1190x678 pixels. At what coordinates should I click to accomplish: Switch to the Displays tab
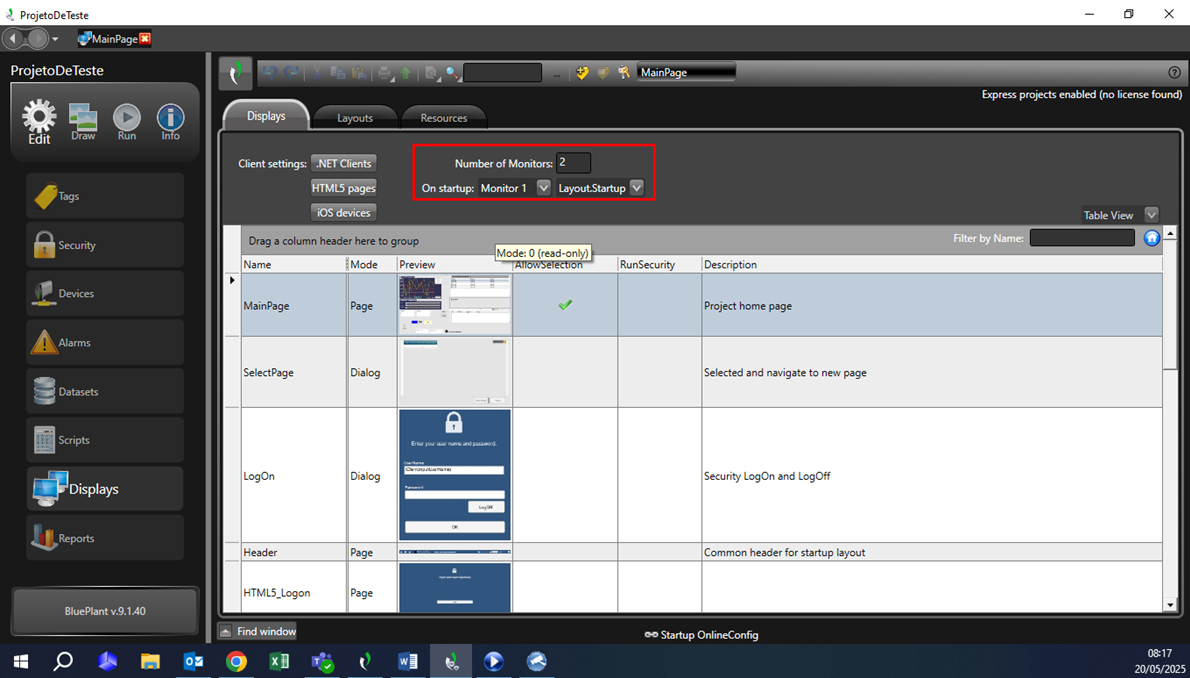coord(266,116)
